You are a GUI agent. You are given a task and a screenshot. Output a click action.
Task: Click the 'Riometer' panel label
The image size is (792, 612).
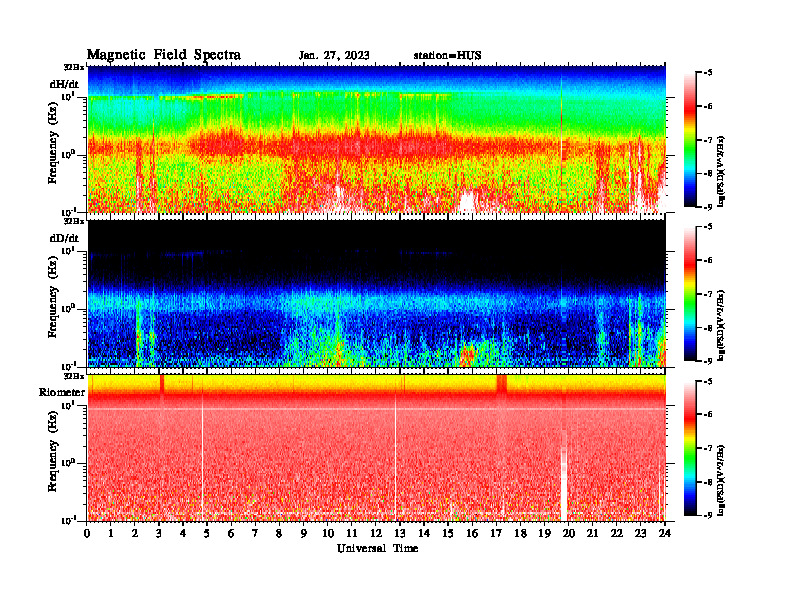[x=62, y=392]
